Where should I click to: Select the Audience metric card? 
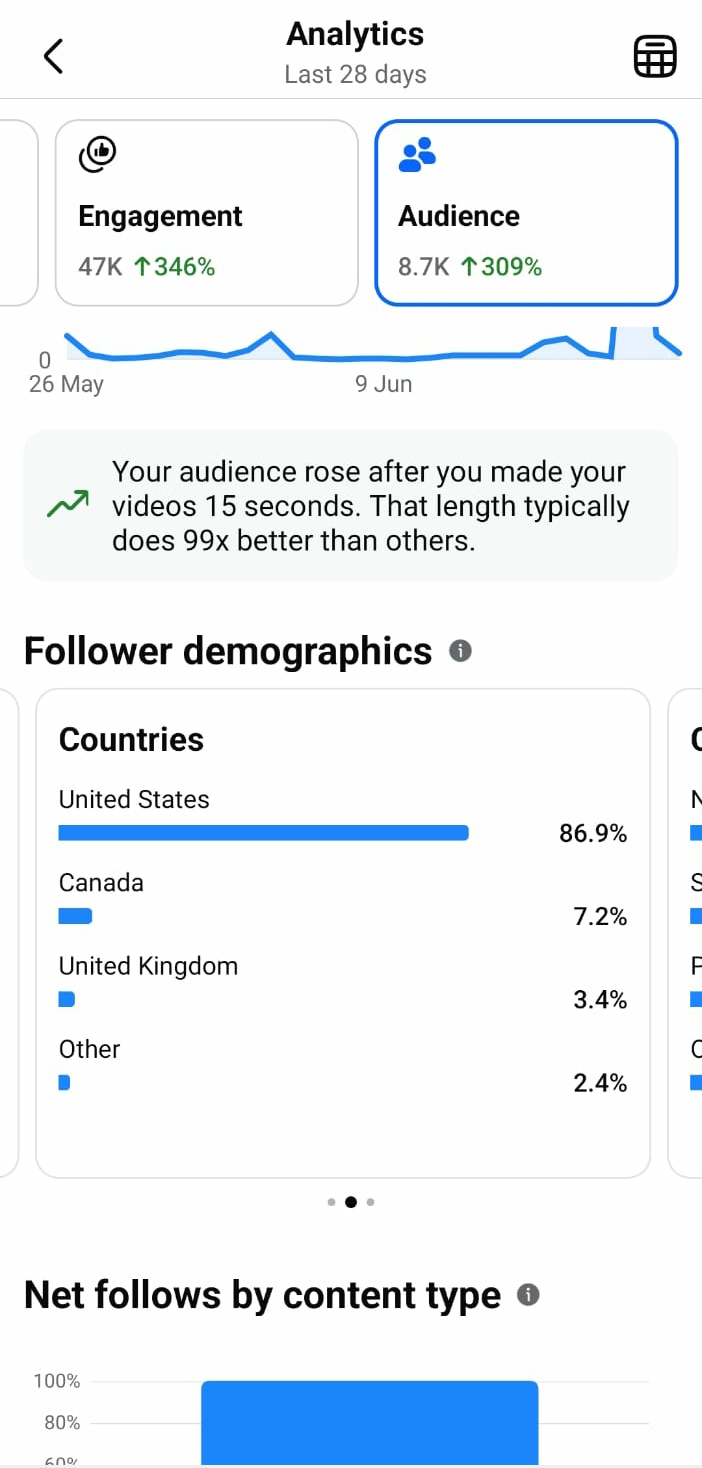click(526, 213)
